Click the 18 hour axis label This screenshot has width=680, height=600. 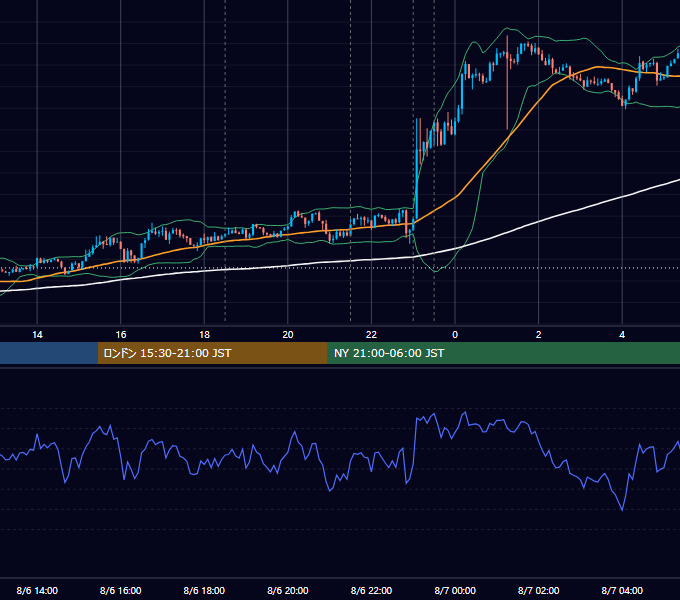[204, 335]
